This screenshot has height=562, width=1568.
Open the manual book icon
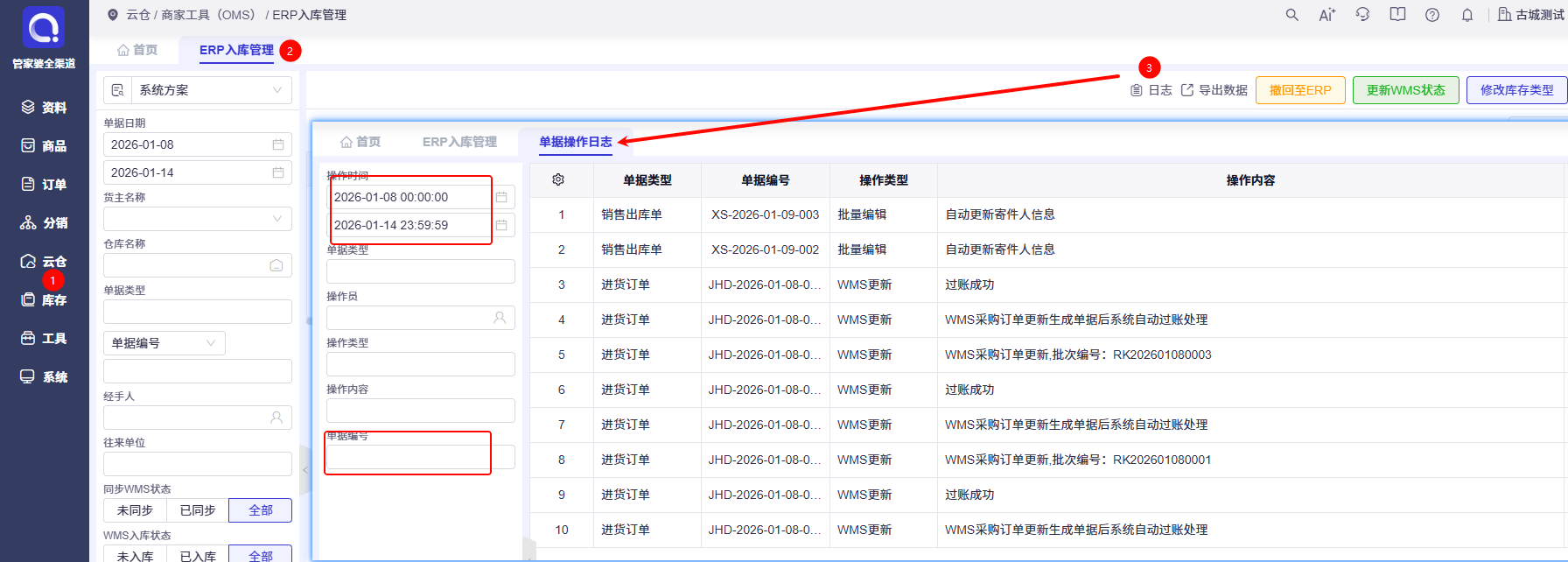tap(1397, 15)
